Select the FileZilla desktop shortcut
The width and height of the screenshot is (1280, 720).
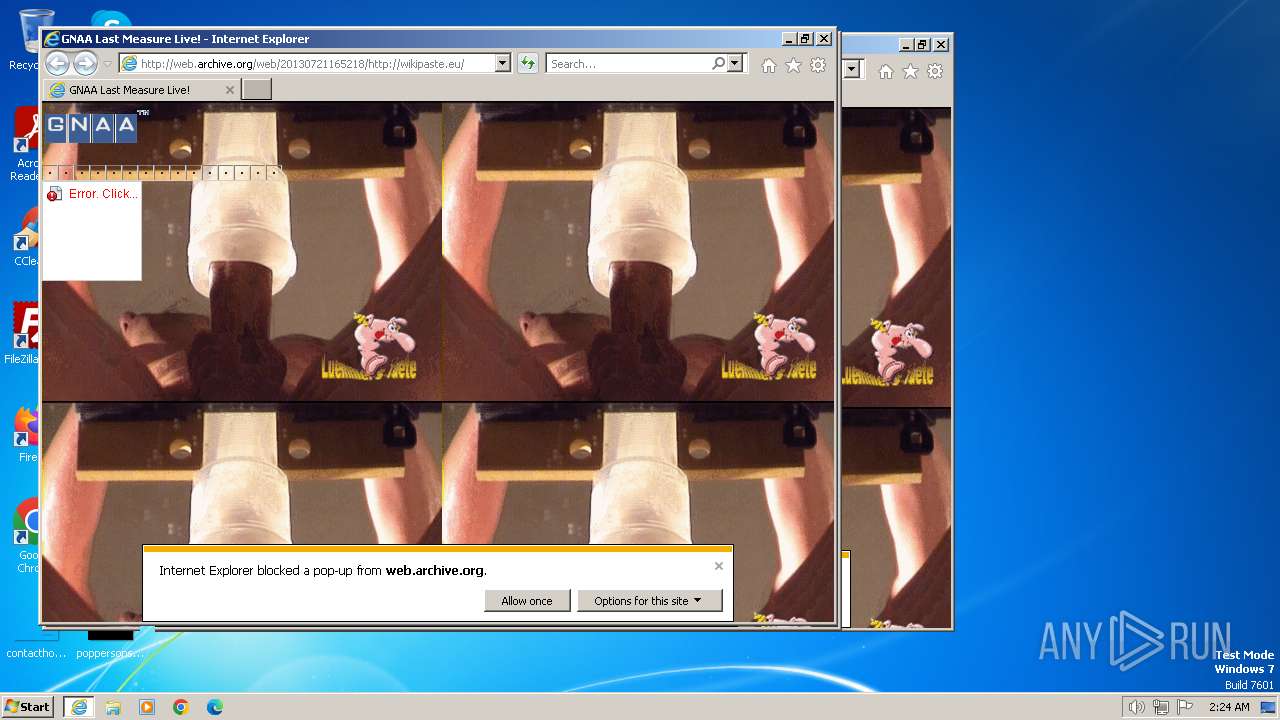pyautogui.click(x=24, y=333)
